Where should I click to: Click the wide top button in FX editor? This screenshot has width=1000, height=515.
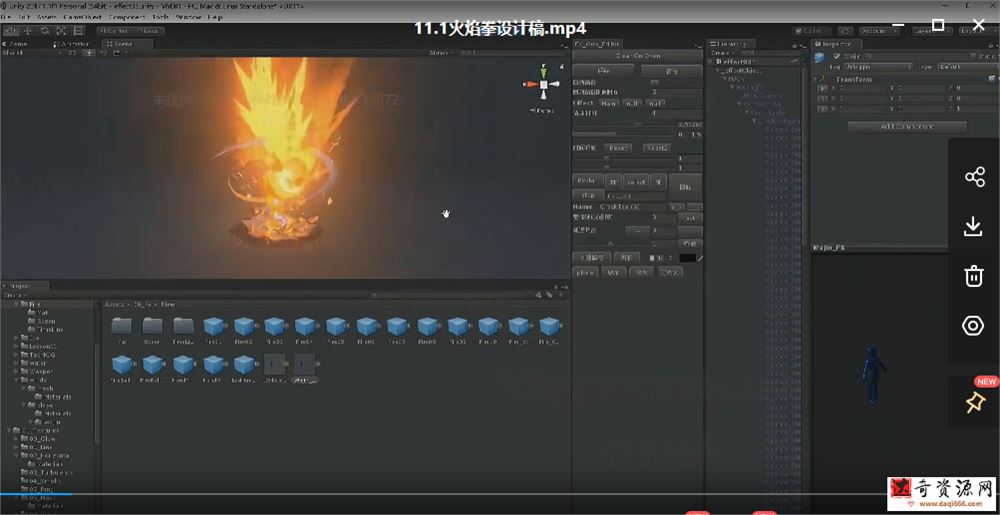(x=636, y=56)
